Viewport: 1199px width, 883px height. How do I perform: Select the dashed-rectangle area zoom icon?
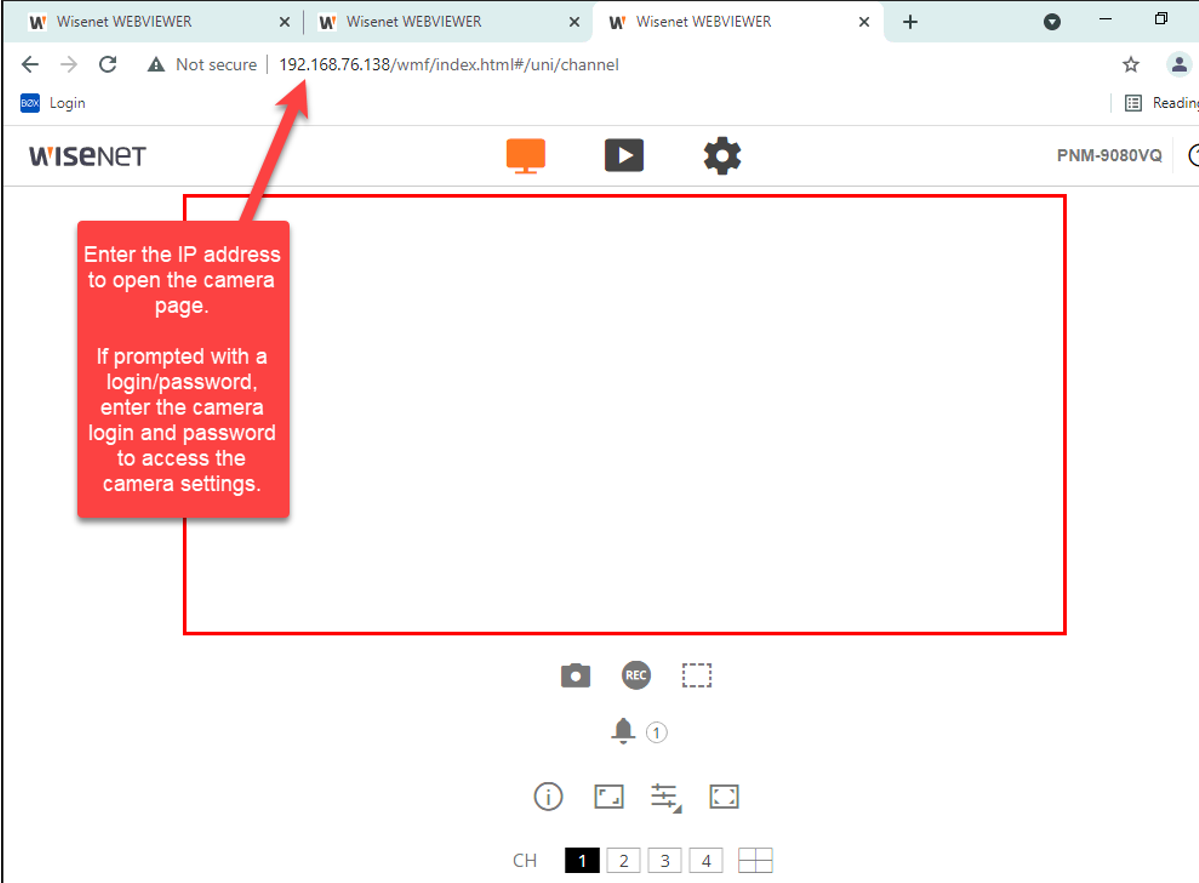(x=697, y=676)
